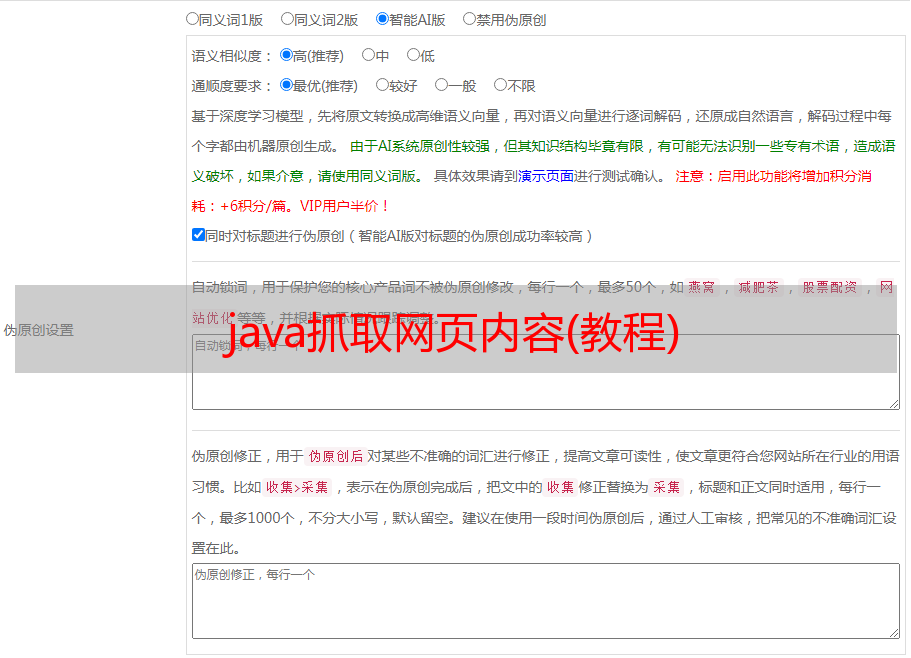Set 语义相似度 to 低

point(413,55)
